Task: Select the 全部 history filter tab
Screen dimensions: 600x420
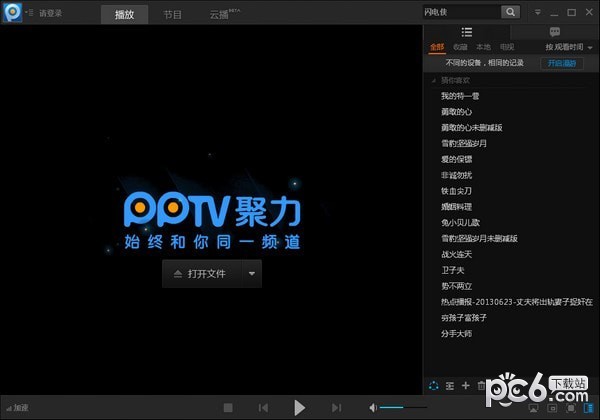Action: [437, 47]
